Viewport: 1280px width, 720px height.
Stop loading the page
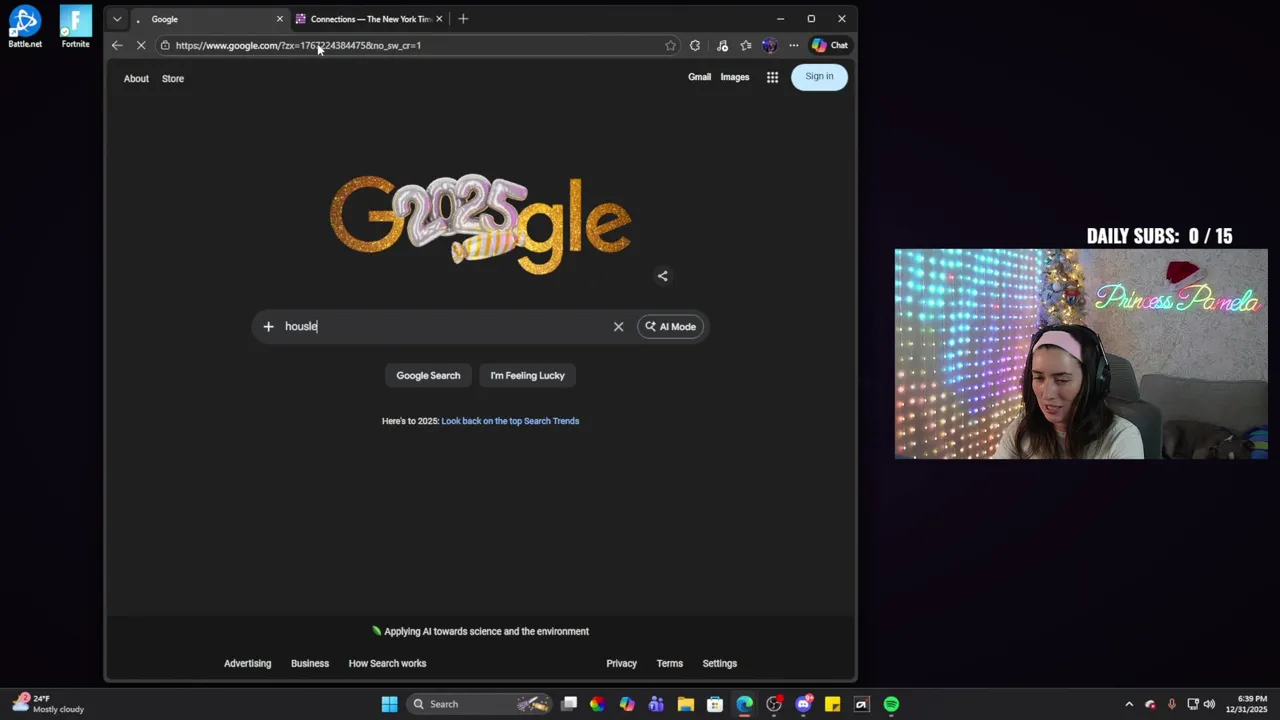tap(141, 45)
